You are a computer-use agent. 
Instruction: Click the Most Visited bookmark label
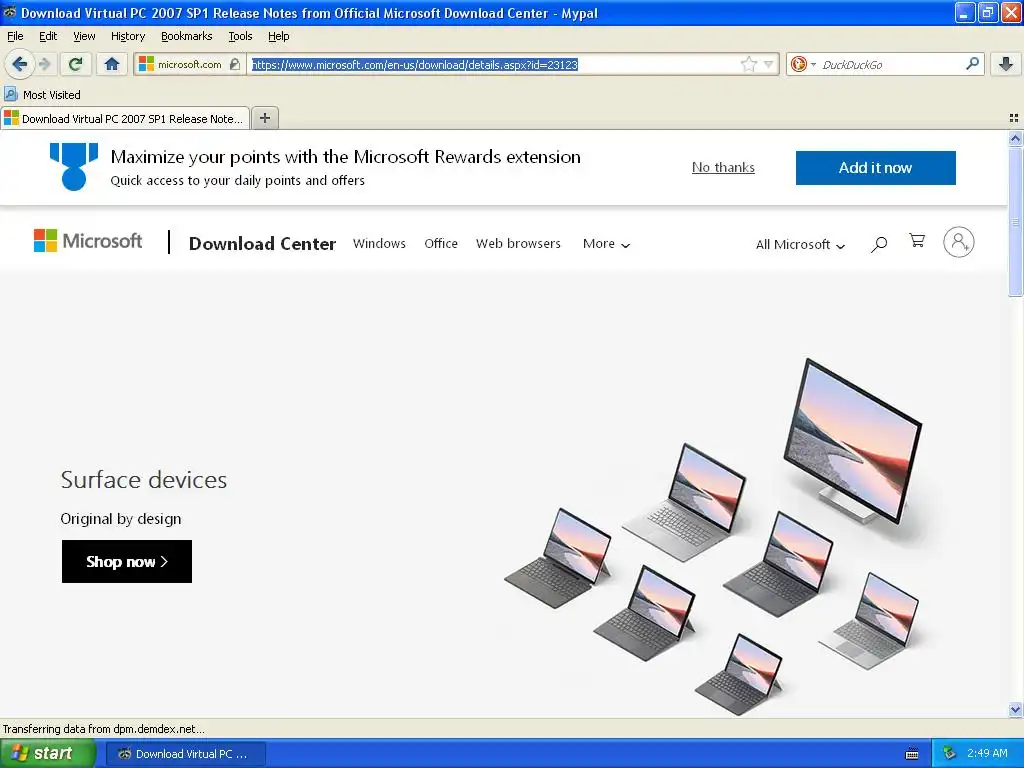coord(52,95)
